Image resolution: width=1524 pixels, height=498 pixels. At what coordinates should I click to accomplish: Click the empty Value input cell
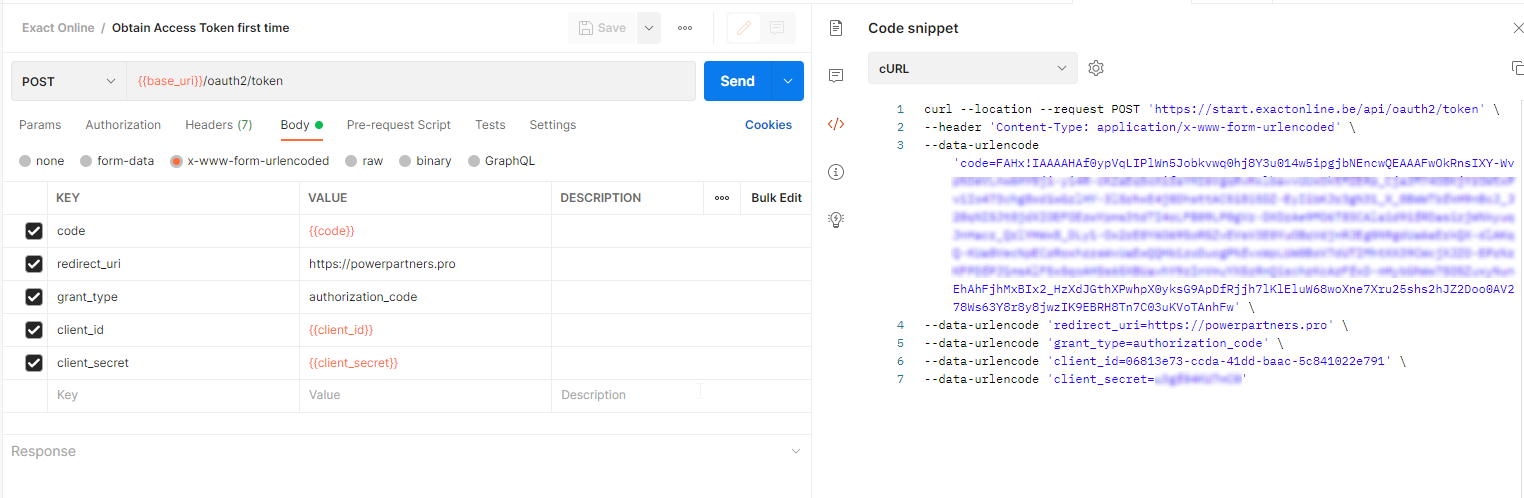[x=425, y=395]
